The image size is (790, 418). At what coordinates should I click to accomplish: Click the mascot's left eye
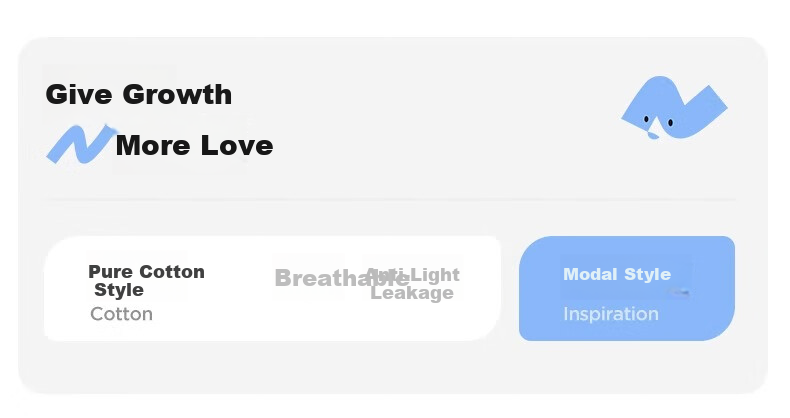(x=646, y=119)
